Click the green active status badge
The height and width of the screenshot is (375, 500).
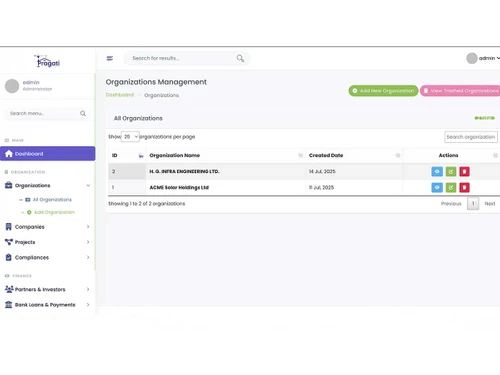[485, 118]
